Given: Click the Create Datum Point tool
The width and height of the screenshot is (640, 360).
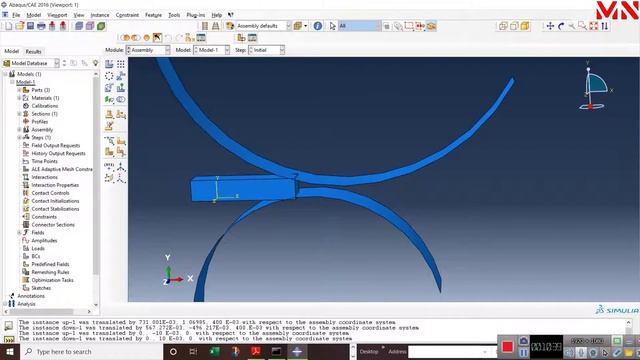Looking at the screenshot, I should tap(109, 166).
